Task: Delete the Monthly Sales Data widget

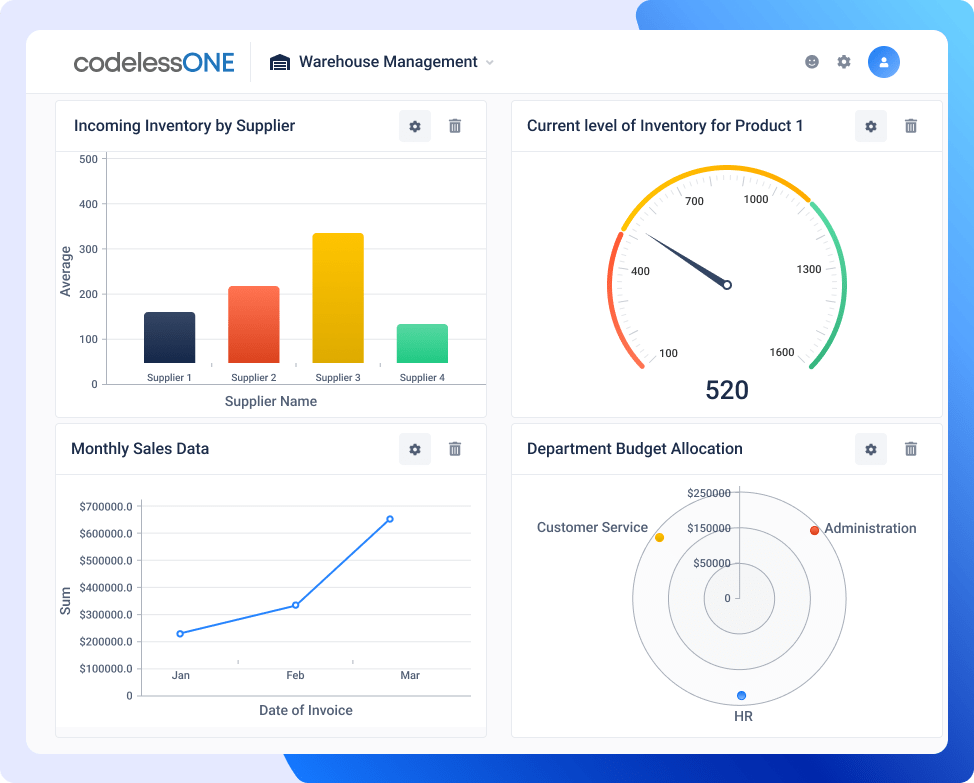Action: (455, 449)
